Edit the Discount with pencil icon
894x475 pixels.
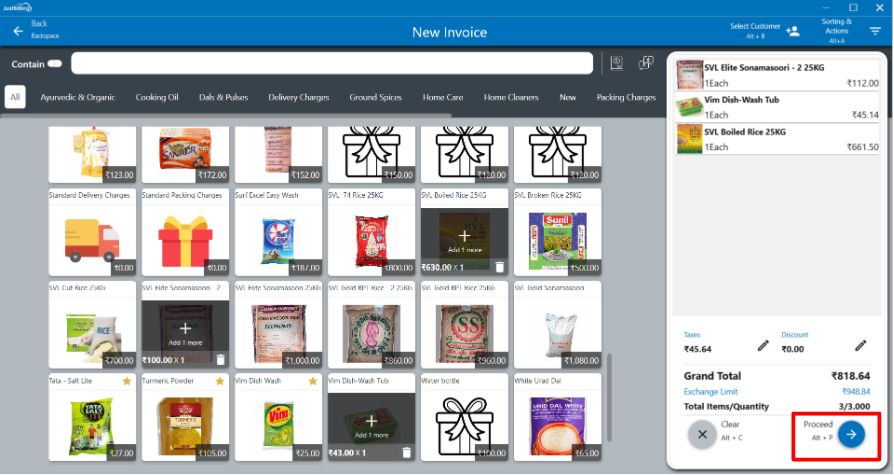(x=860, y=345)
